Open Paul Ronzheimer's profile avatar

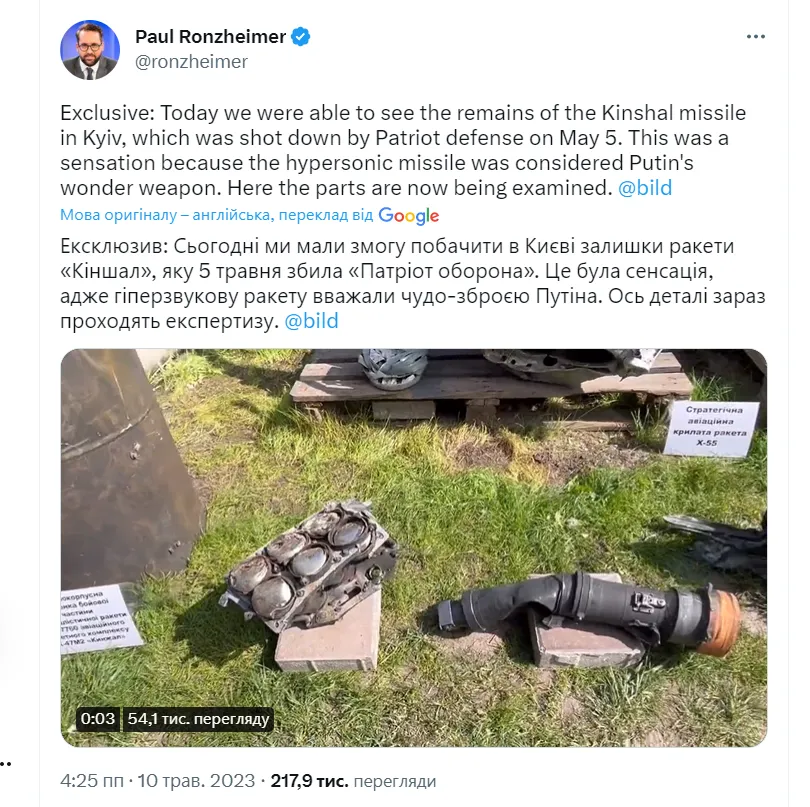90,50
